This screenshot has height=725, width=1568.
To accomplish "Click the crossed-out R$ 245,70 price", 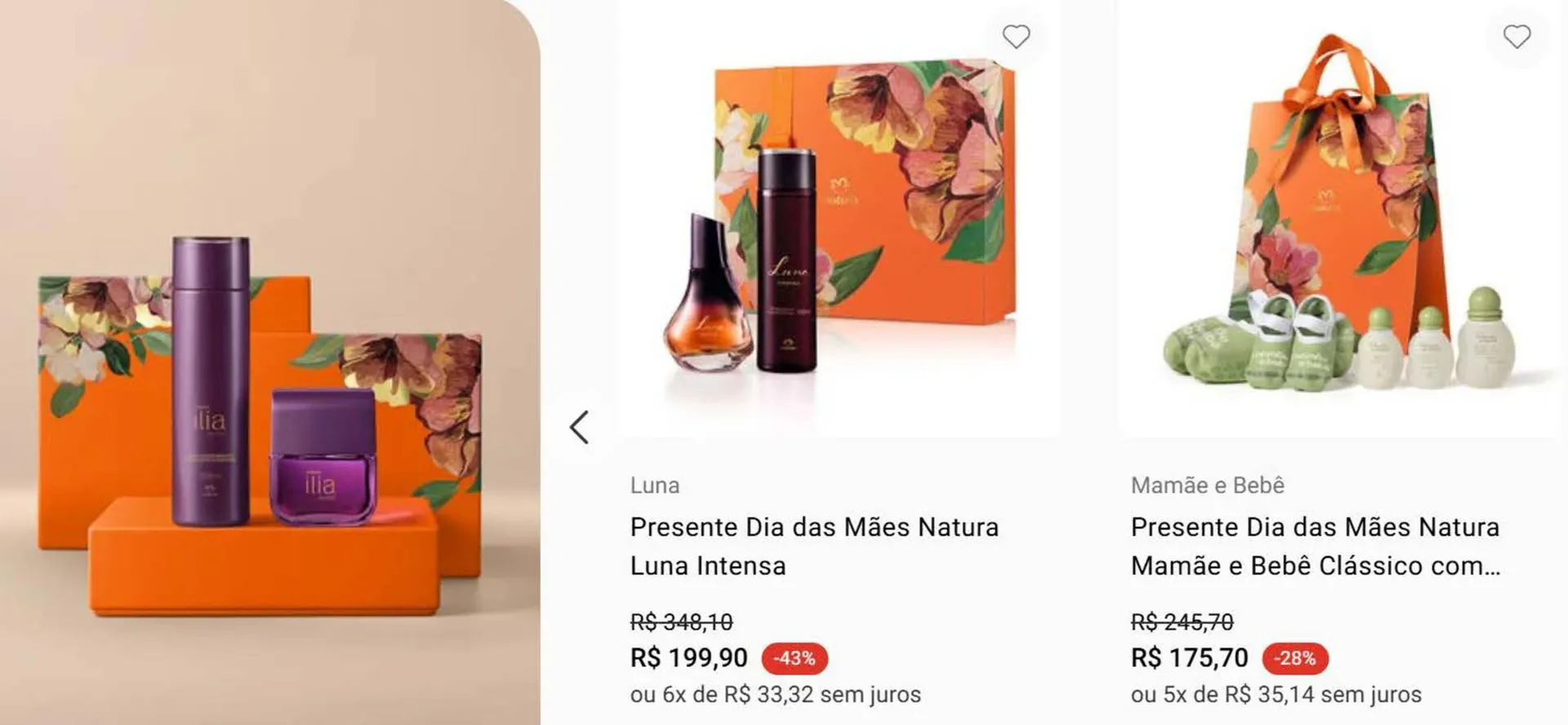I will [x=1182, y=622].
